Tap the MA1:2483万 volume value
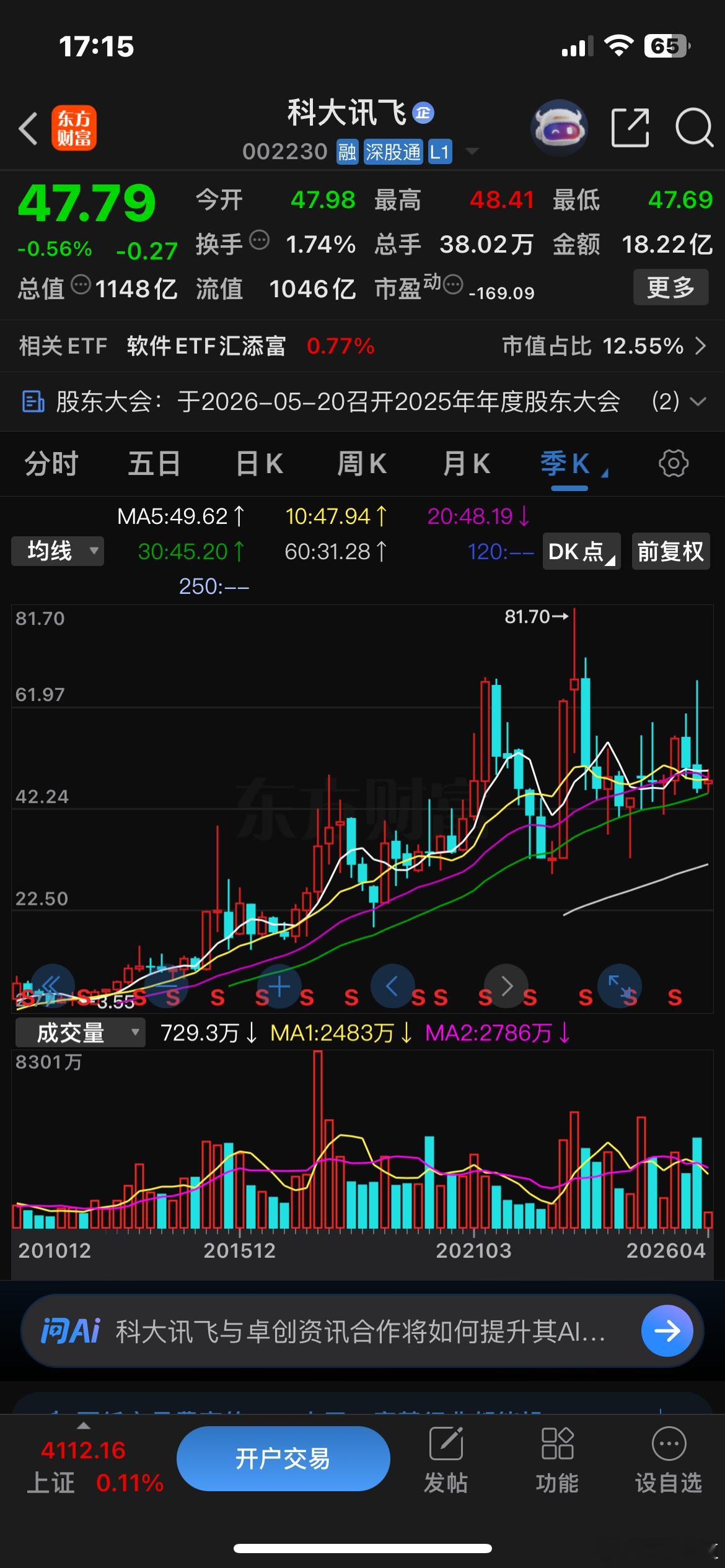The image size is (725, 1568). pyautogui.click(x=341, y=1032)
